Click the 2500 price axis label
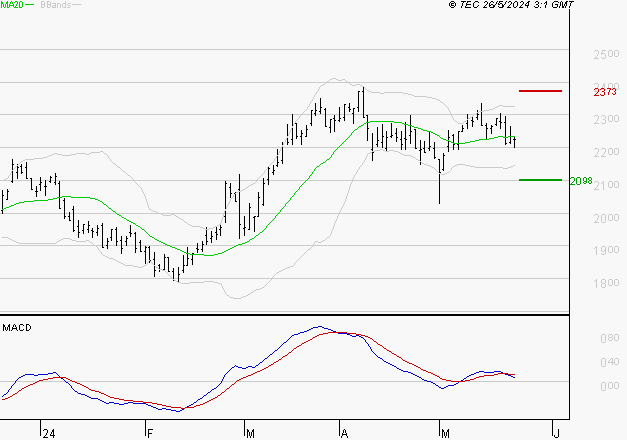 coord(606,54)
